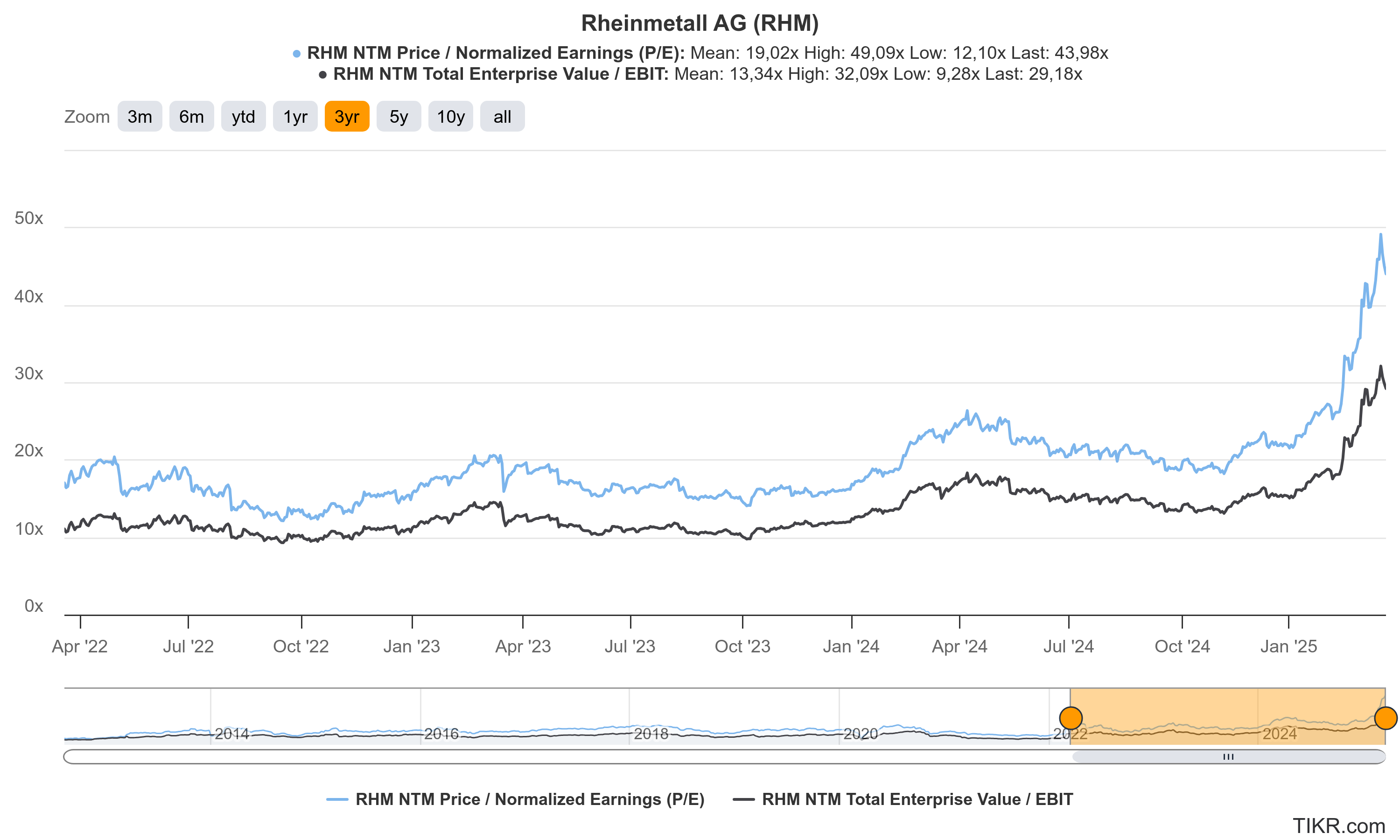Click the highlighted 3yr zoom button

coord(347,117)
